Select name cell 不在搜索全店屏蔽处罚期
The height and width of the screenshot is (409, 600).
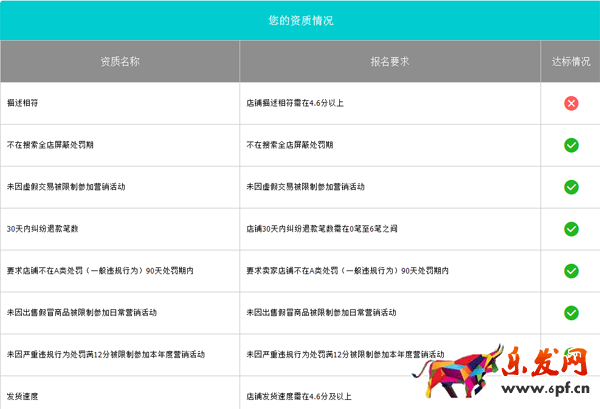pos(120,145)
